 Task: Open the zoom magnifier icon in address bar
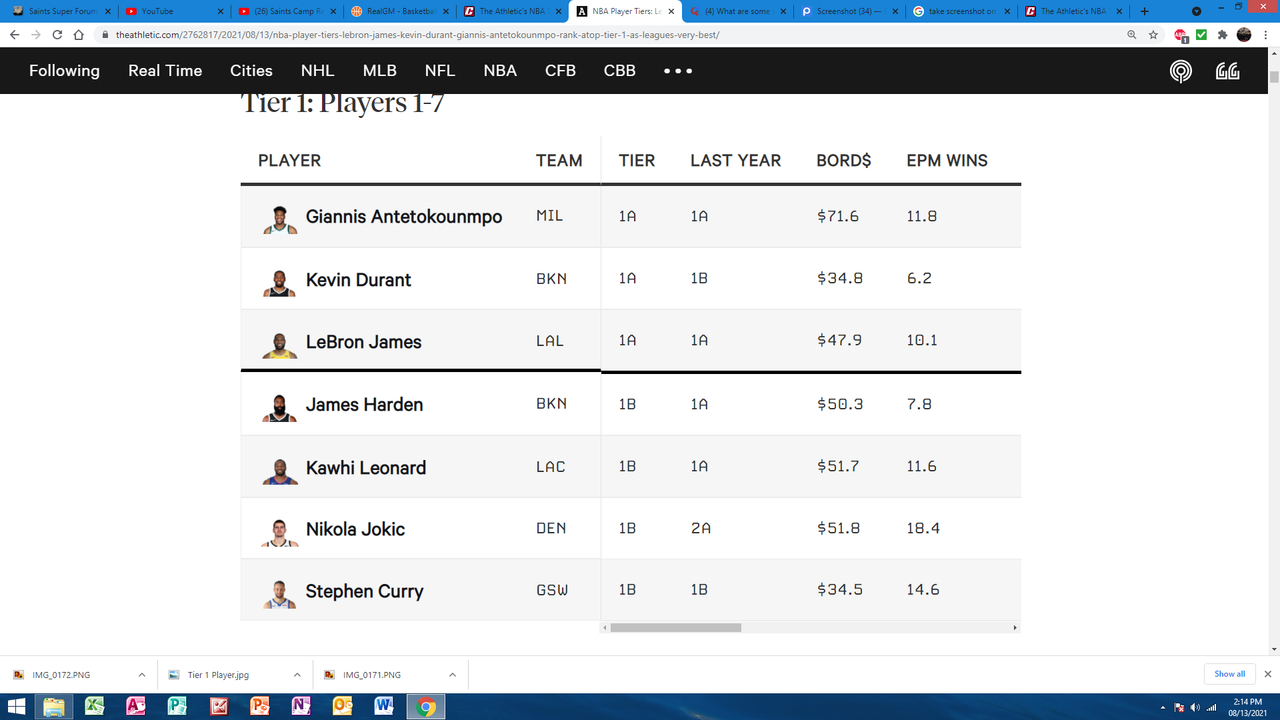click(x=1132, y=34)
